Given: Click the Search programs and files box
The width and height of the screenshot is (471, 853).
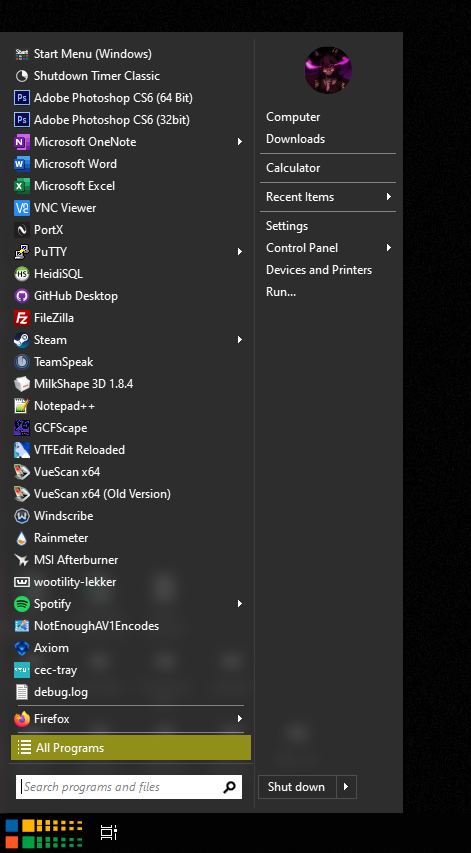Looking at the screenshot, I should click(129, 787).
